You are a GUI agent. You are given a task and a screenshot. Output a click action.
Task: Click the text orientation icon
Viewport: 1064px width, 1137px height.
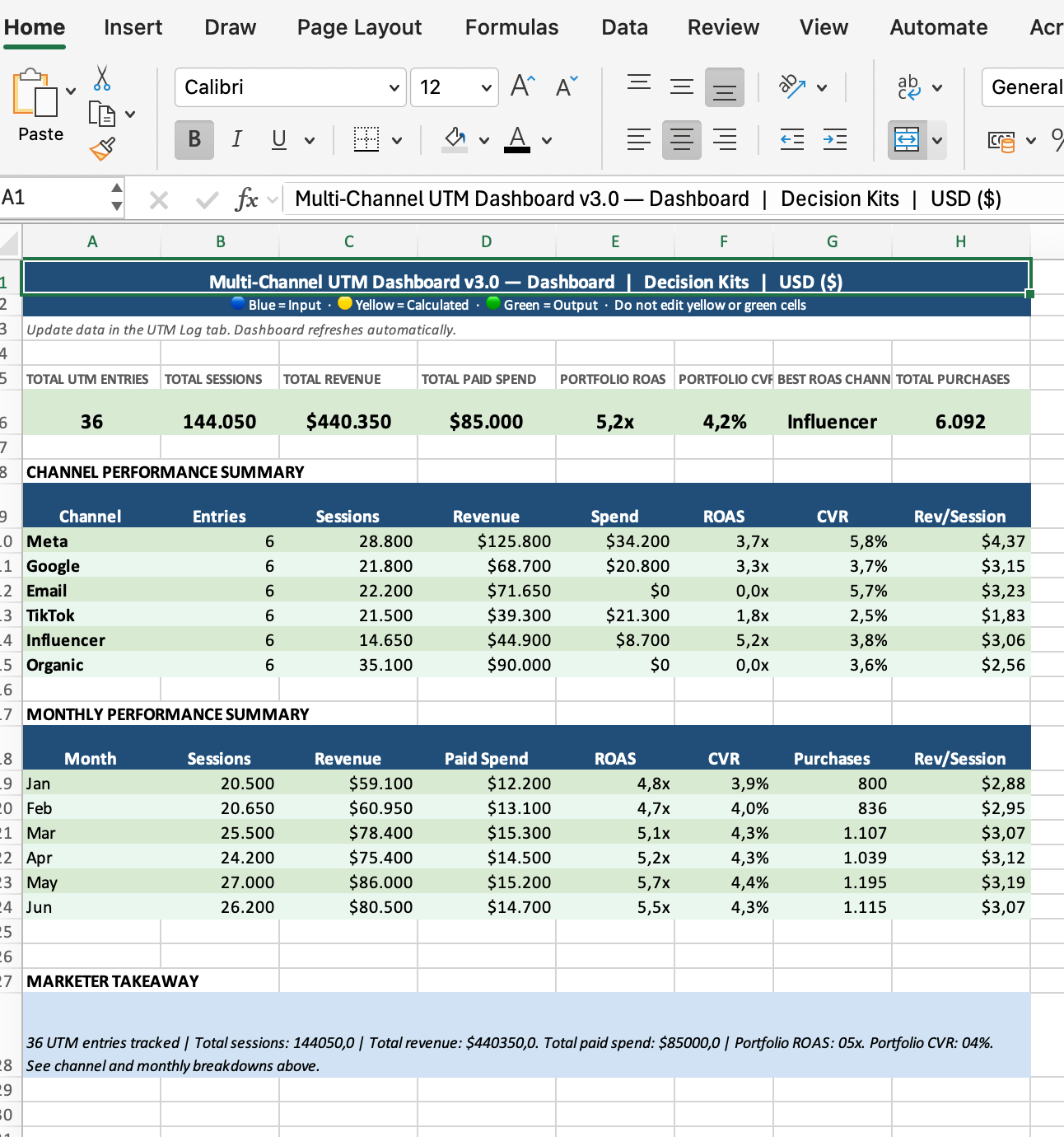[792, 86]
